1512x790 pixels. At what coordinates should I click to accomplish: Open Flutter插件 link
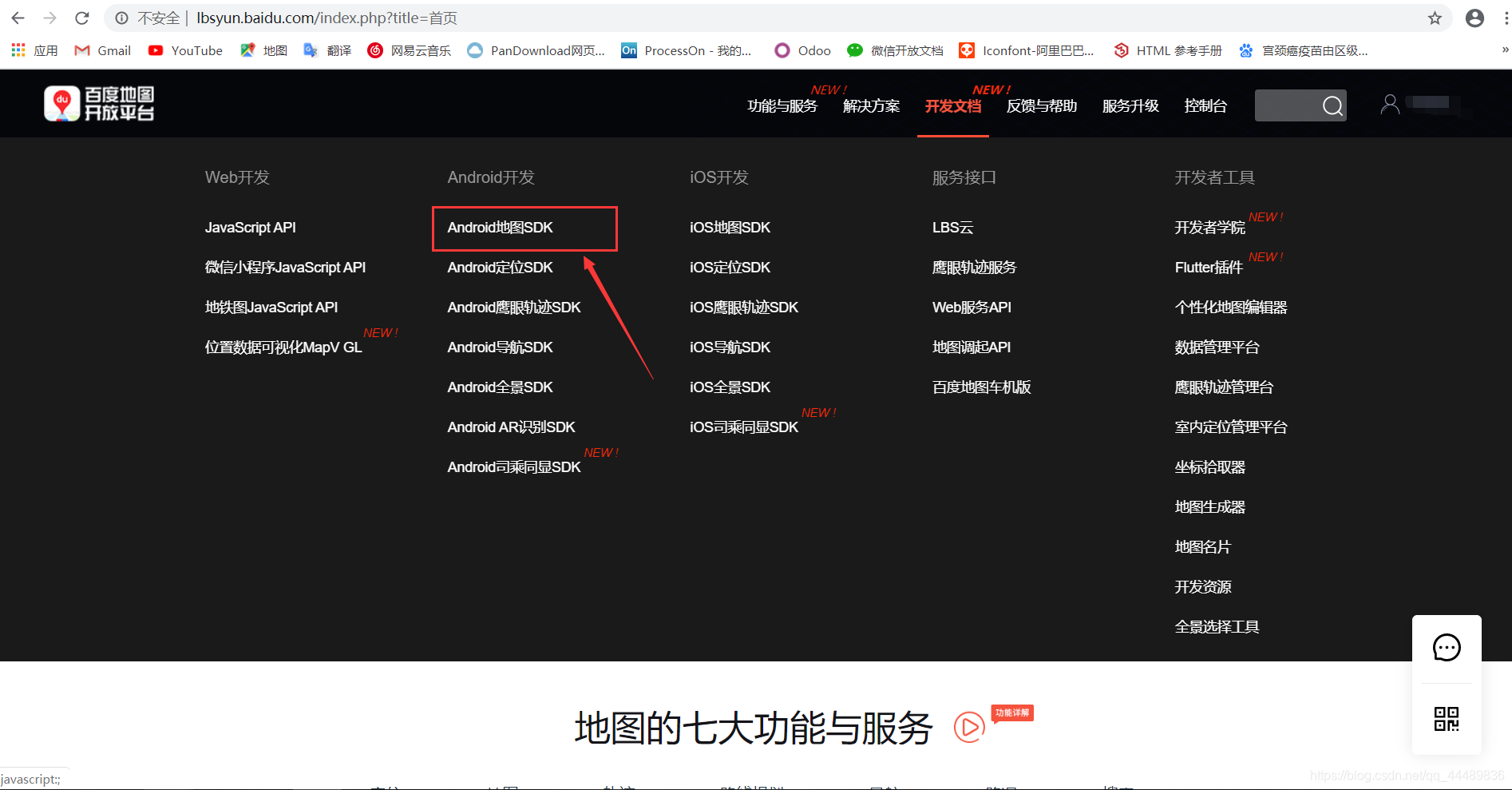pos(1209,268)
